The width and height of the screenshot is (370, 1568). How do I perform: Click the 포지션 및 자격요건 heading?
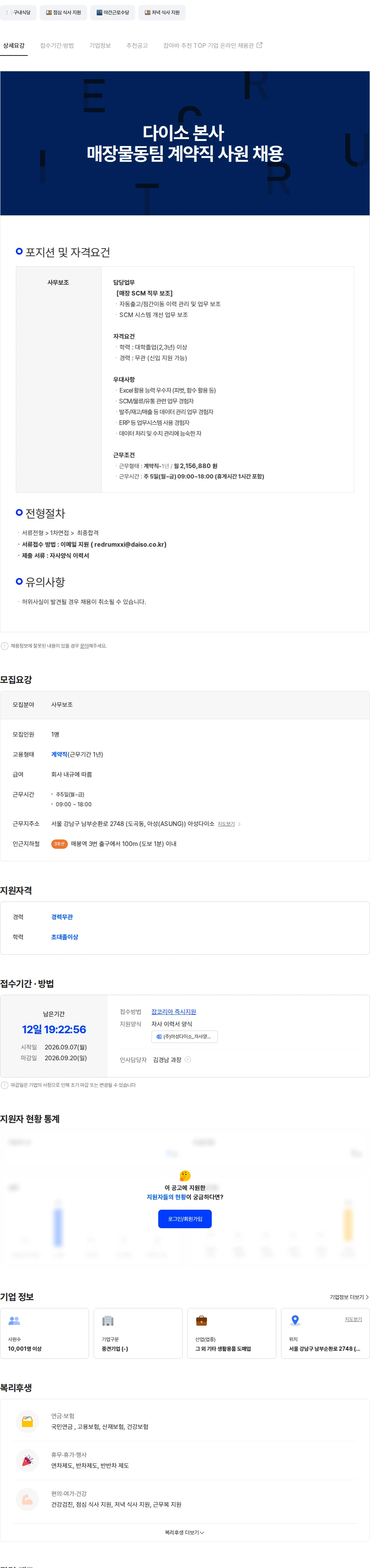[x=67, y=252]
